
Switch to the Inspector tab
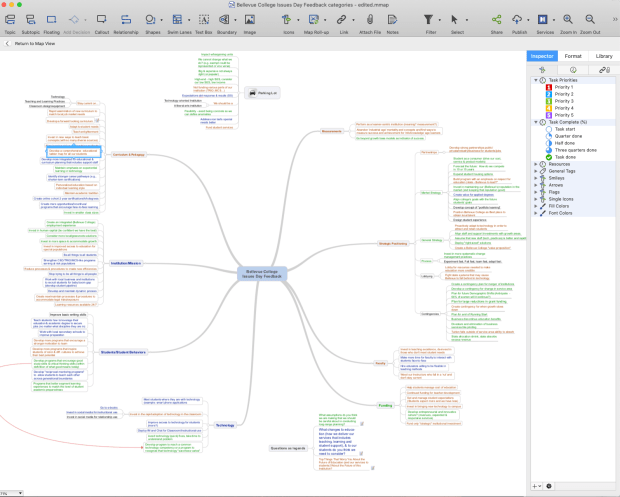click(x=542, y=56)
